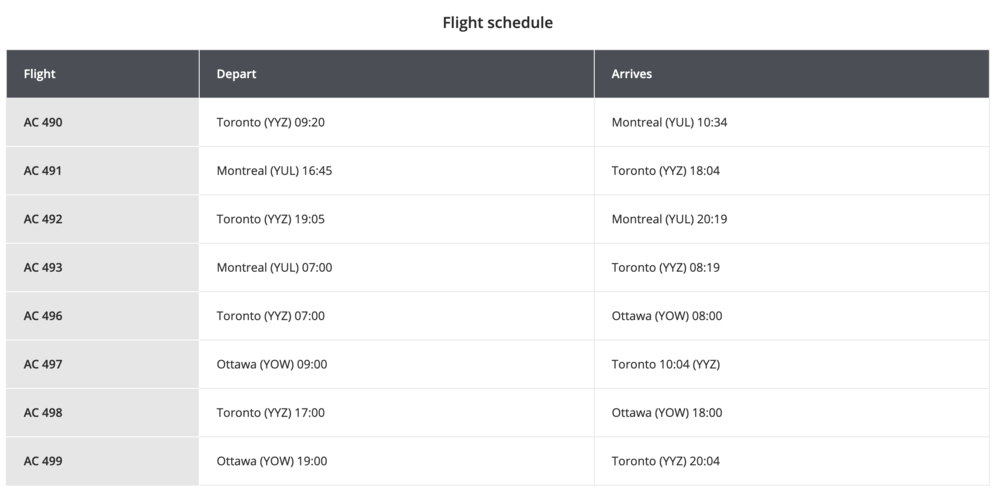Viewport: 1000px width, 495px height.
Task: Click the Toronto (YYZ) 08:19 arrival cell
Action: pos(665,268)
